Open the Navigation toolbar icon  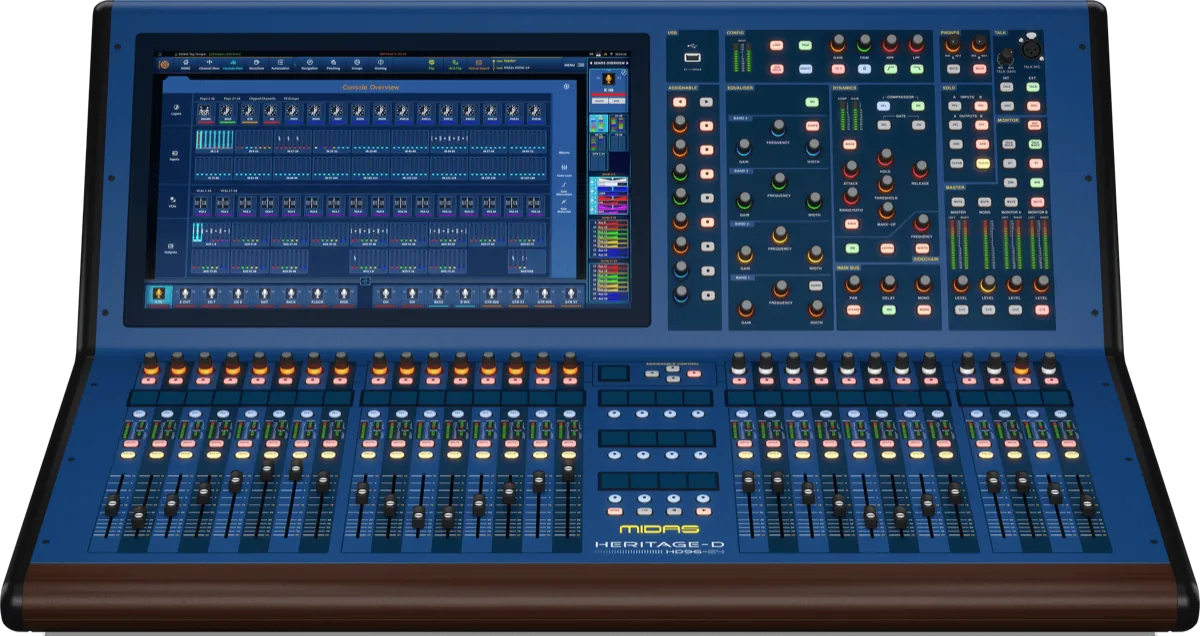[x=309, y=62]
